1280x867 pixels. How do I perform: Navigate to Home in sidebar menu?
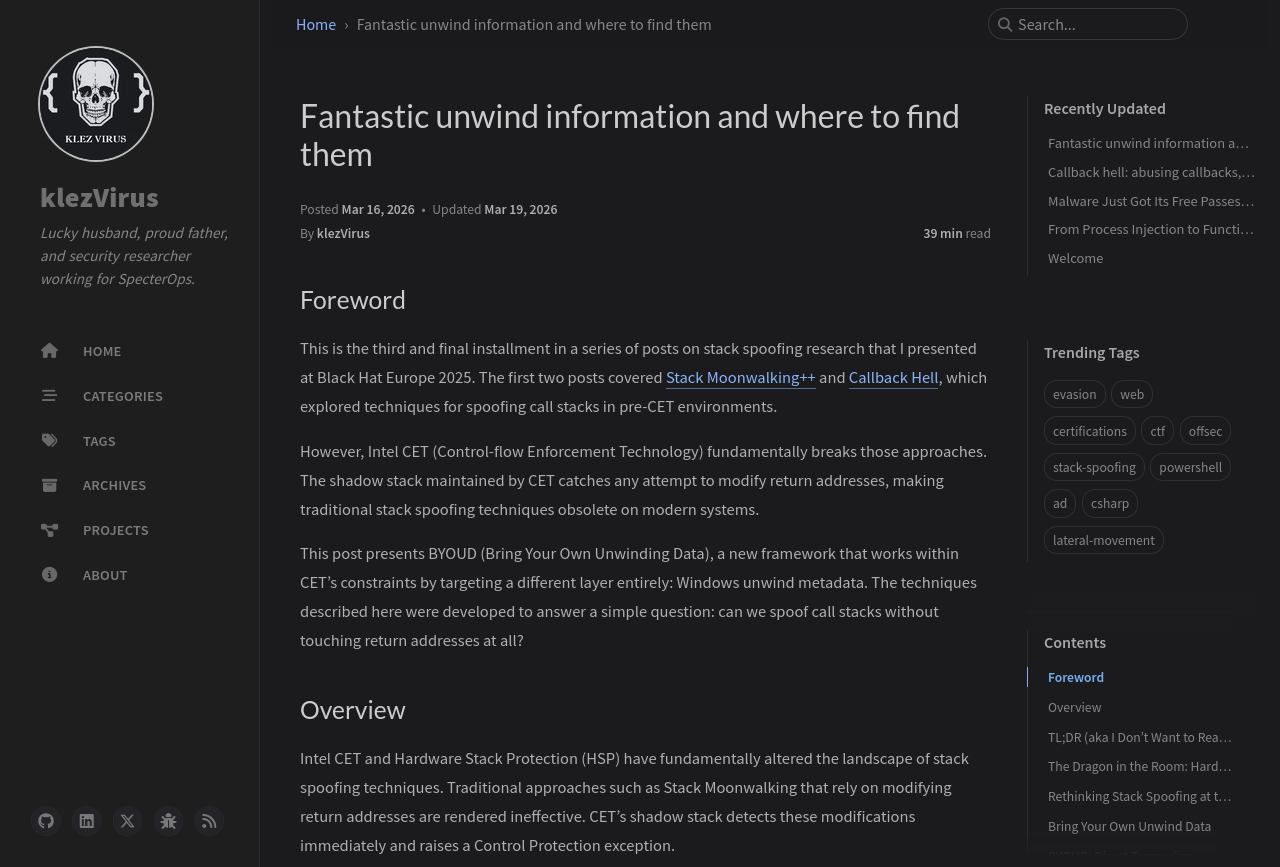coord(102,351)
